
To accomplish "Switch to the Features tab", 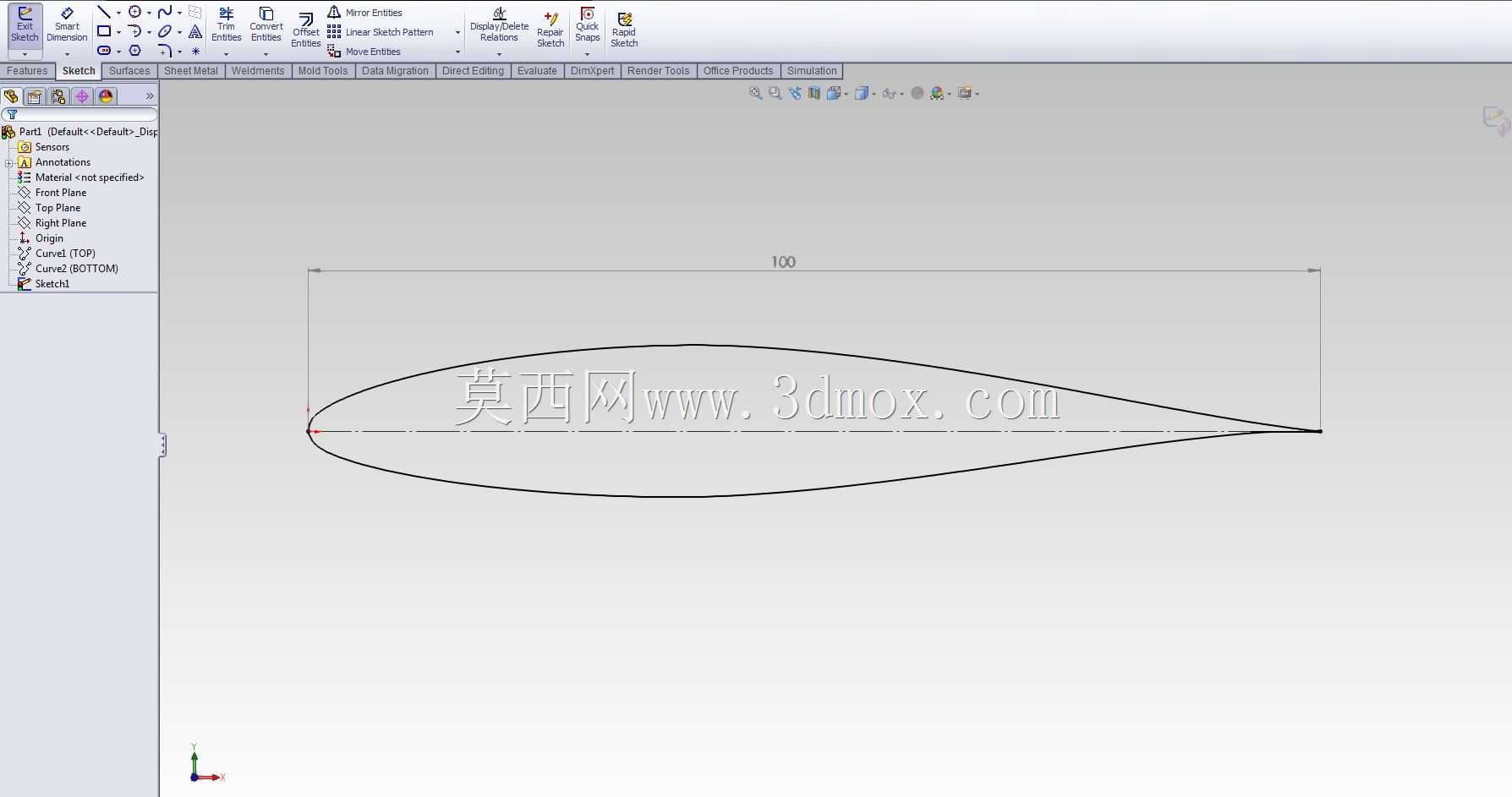I will point(27,71).
